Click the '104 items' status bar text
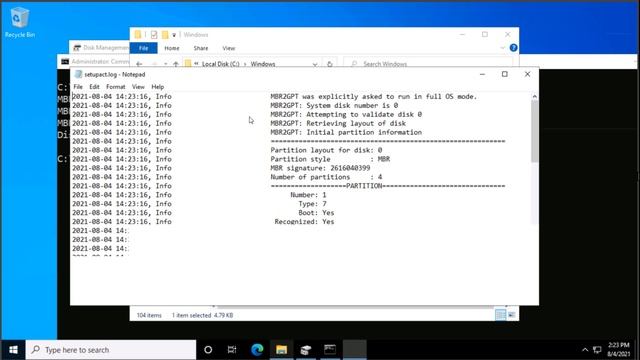The image size is (640, 360). [x=149, y=315]
